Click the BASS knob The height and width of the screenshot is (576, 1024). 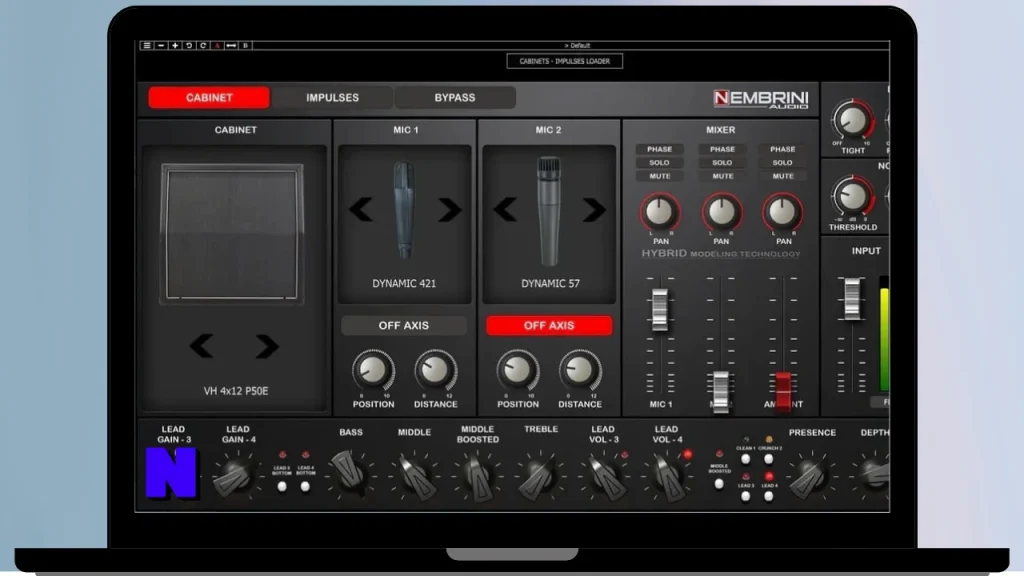coord(349,475)
